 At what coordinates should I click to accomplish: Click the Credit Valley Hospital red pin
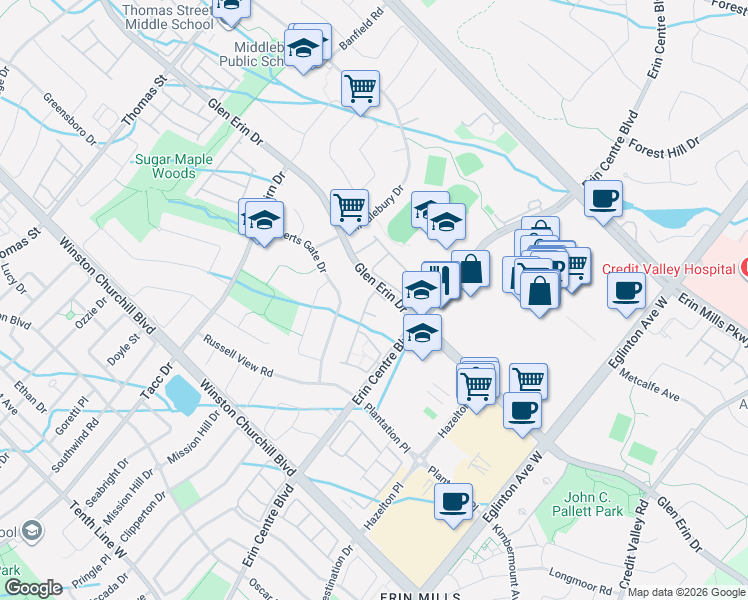coord(744,267)
